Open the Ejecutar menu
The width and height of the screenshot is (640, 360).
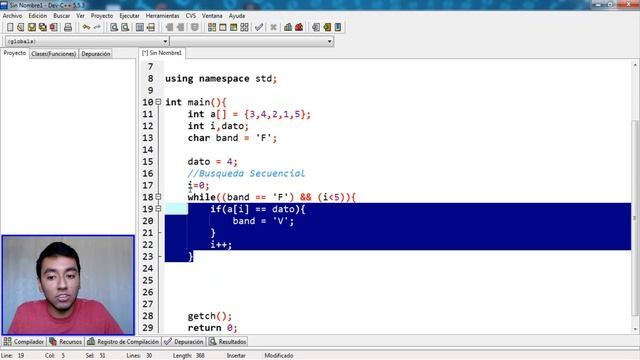[129, 16]
